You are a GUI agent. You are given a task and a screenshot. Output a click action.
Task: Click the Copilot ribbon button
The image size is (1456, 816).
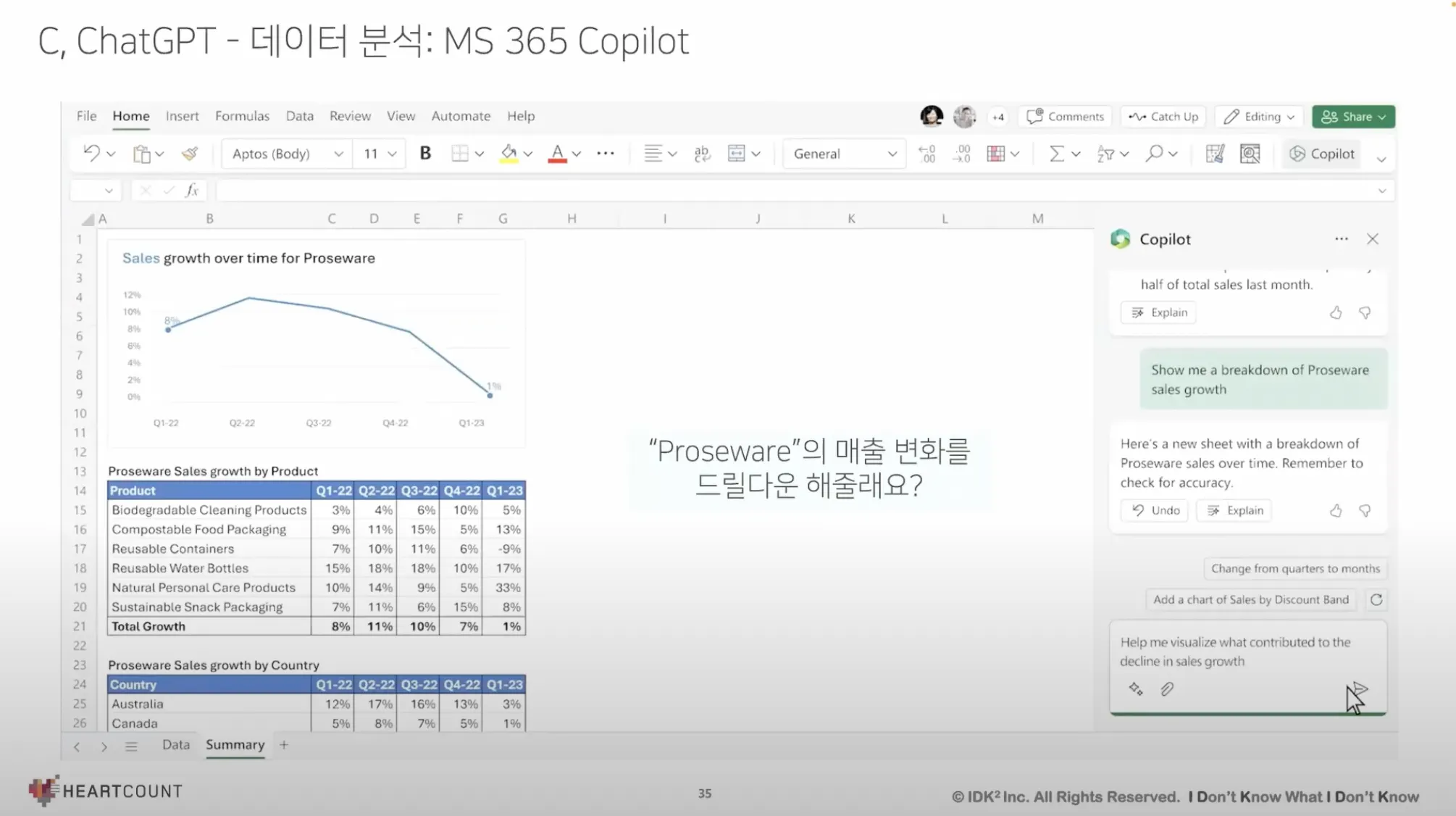click(x=1322, y=154)
